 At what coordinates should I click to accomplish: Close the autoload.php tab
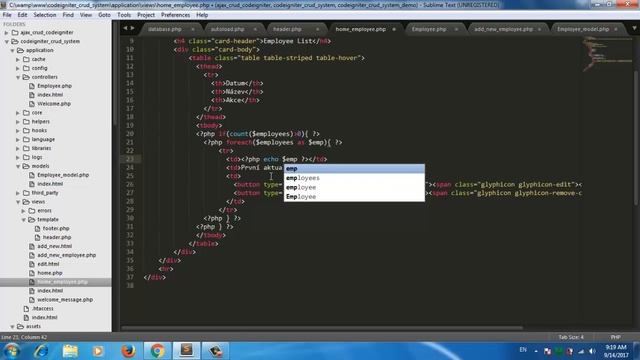[x=255, y=29]
